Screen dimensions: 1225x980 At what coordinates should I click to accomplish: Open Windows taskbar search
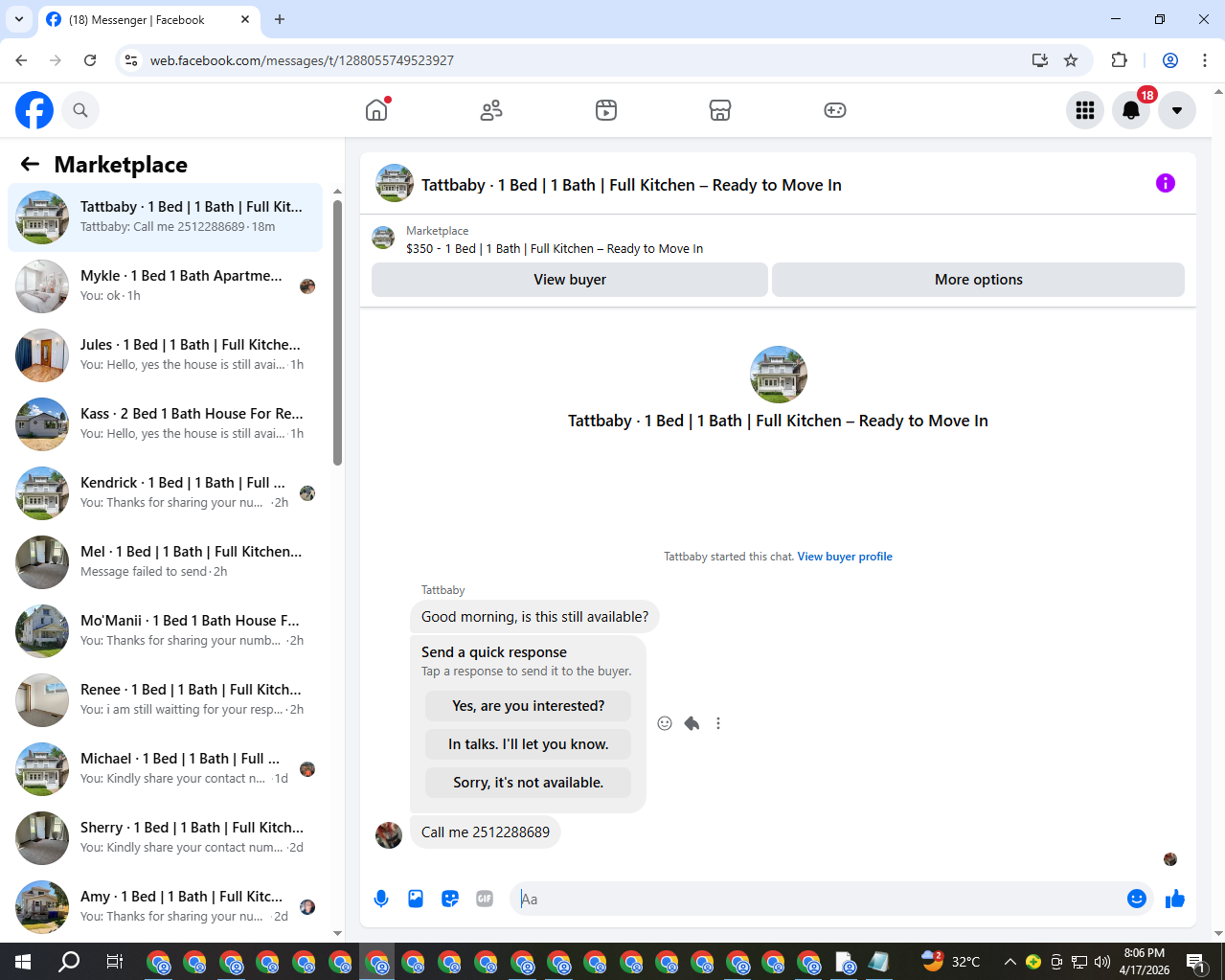69,962
